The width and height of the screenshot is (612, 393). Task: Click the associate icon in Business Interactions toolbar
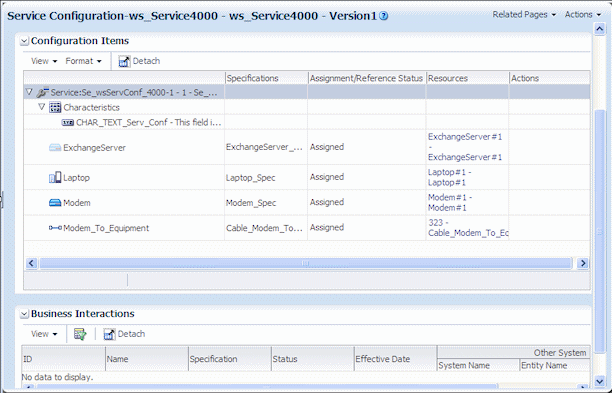[x=80, y=334]
